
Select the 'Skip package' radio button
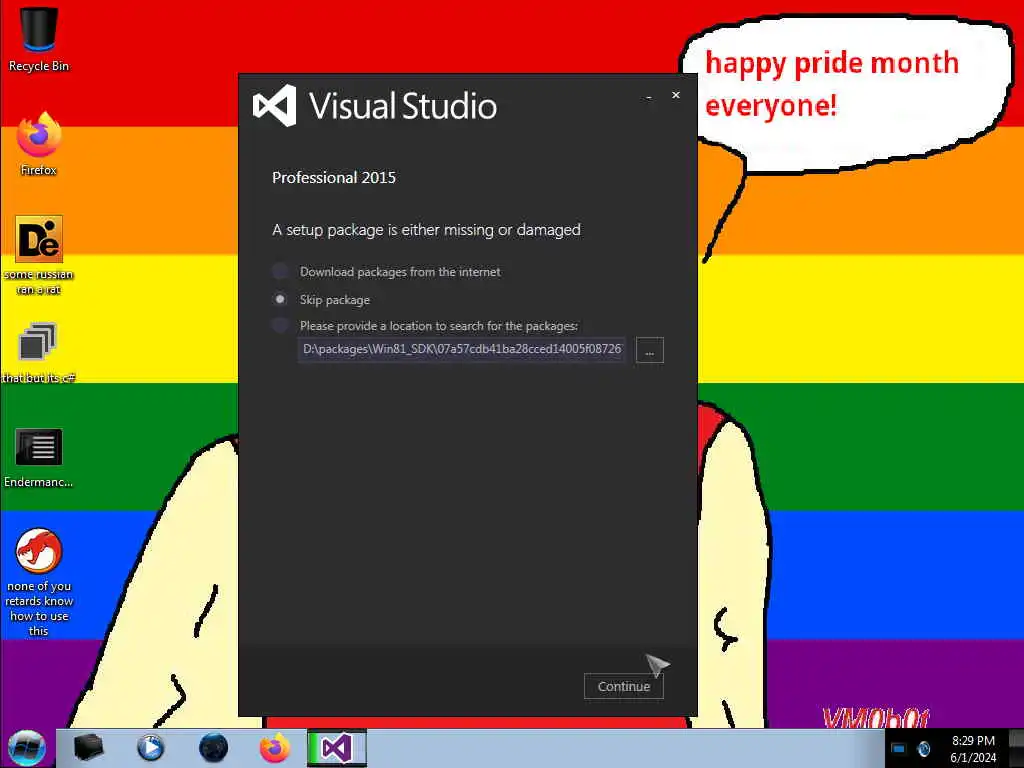pos(280,299)
